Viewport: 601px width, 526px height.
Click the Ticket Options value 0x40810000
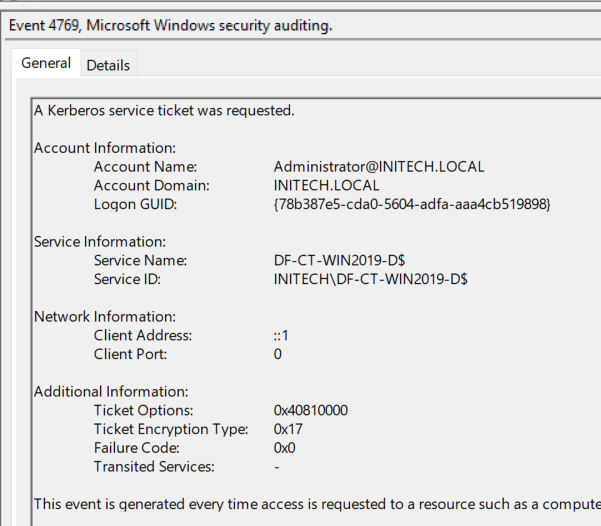(x=310, y=411)
